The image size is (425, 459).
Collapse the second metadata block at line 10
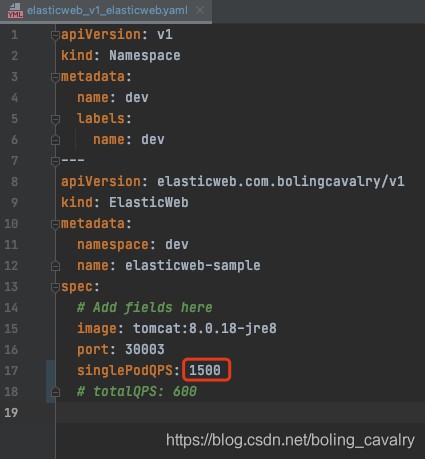tap(55, 224)
